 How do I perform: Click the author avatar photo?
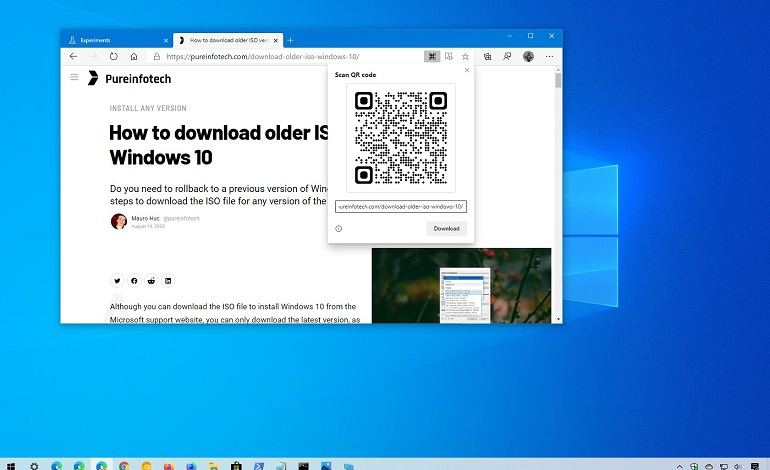point(118,221)
